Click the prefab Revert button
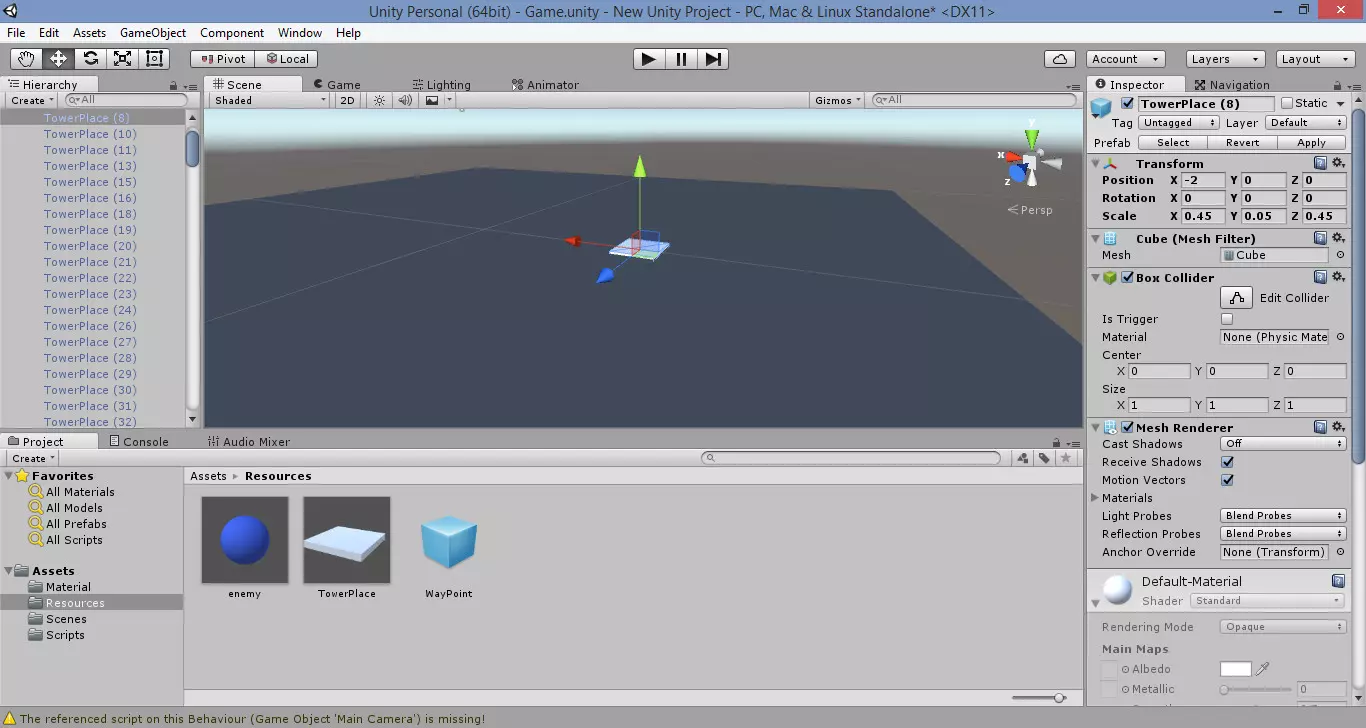This screenshot has height=728, width=1366. 1242,143
